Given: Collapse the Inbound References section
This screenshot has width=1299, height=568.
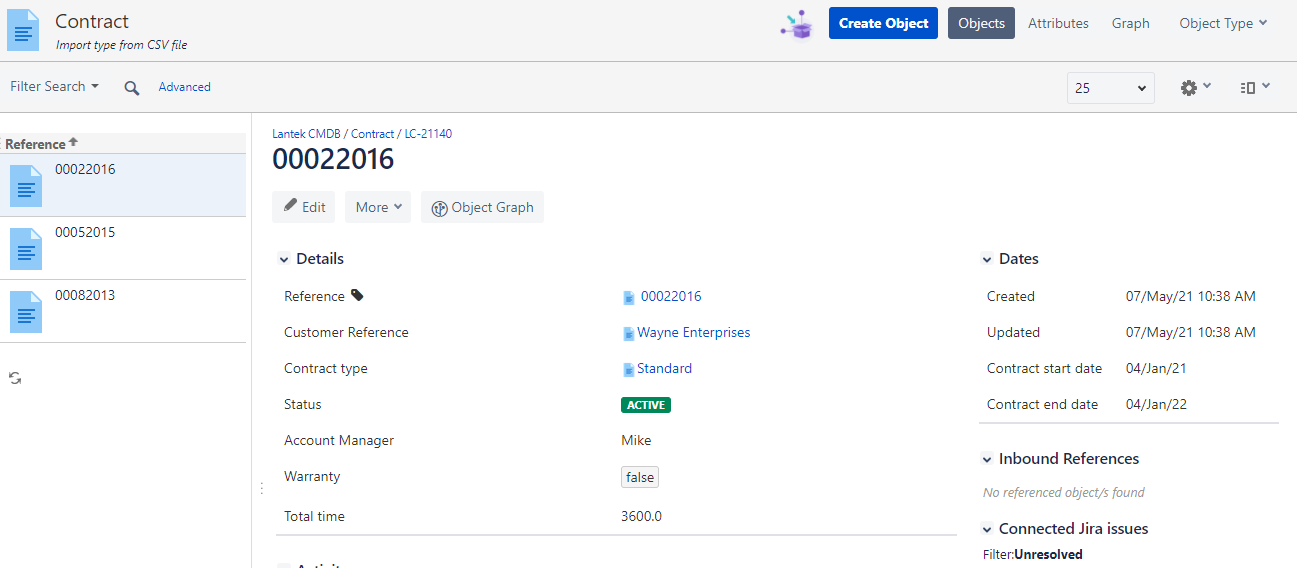Looking at the screenshot, I should point(987,459).
